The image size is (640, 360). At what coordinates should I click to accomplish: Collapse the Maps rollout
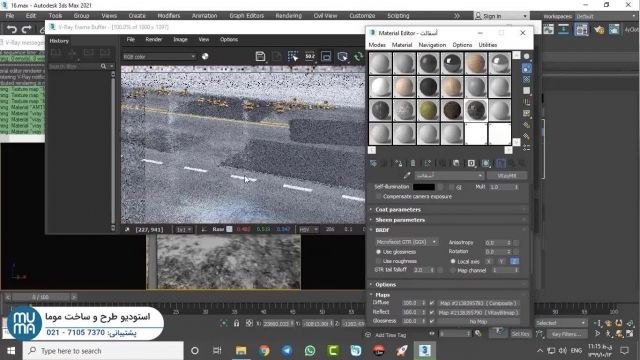[x=448, y=294]
